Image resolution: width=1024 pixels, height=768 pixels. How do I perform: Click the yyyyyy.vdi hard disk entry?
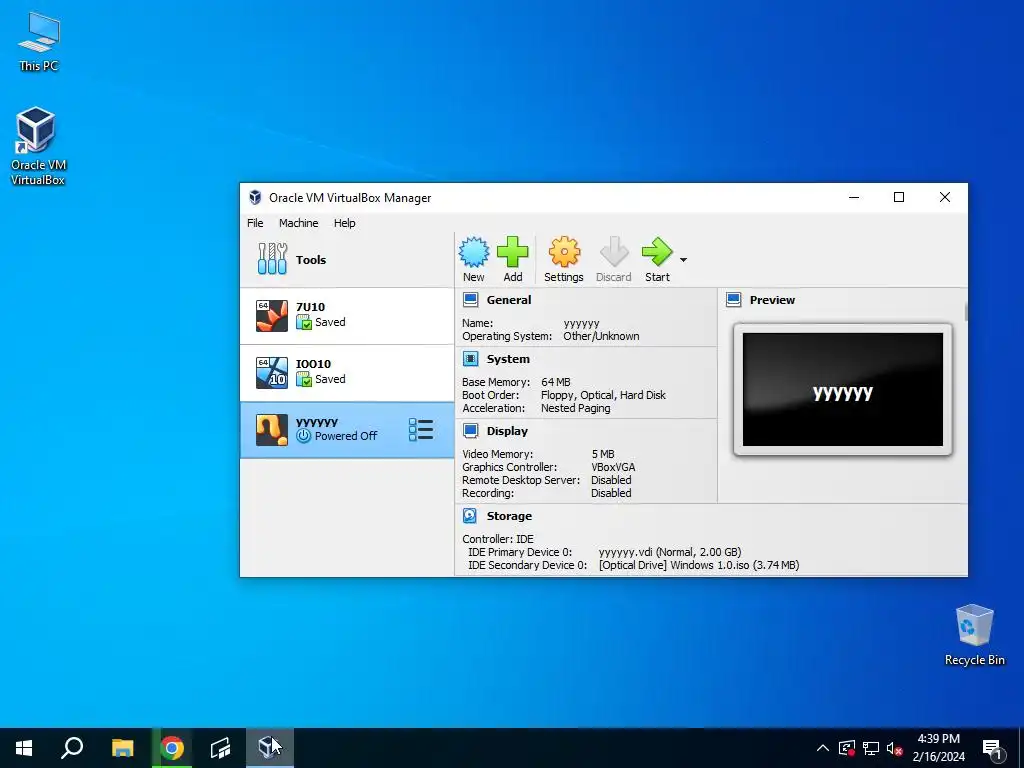pyautogui.click(x=669, y=552)
